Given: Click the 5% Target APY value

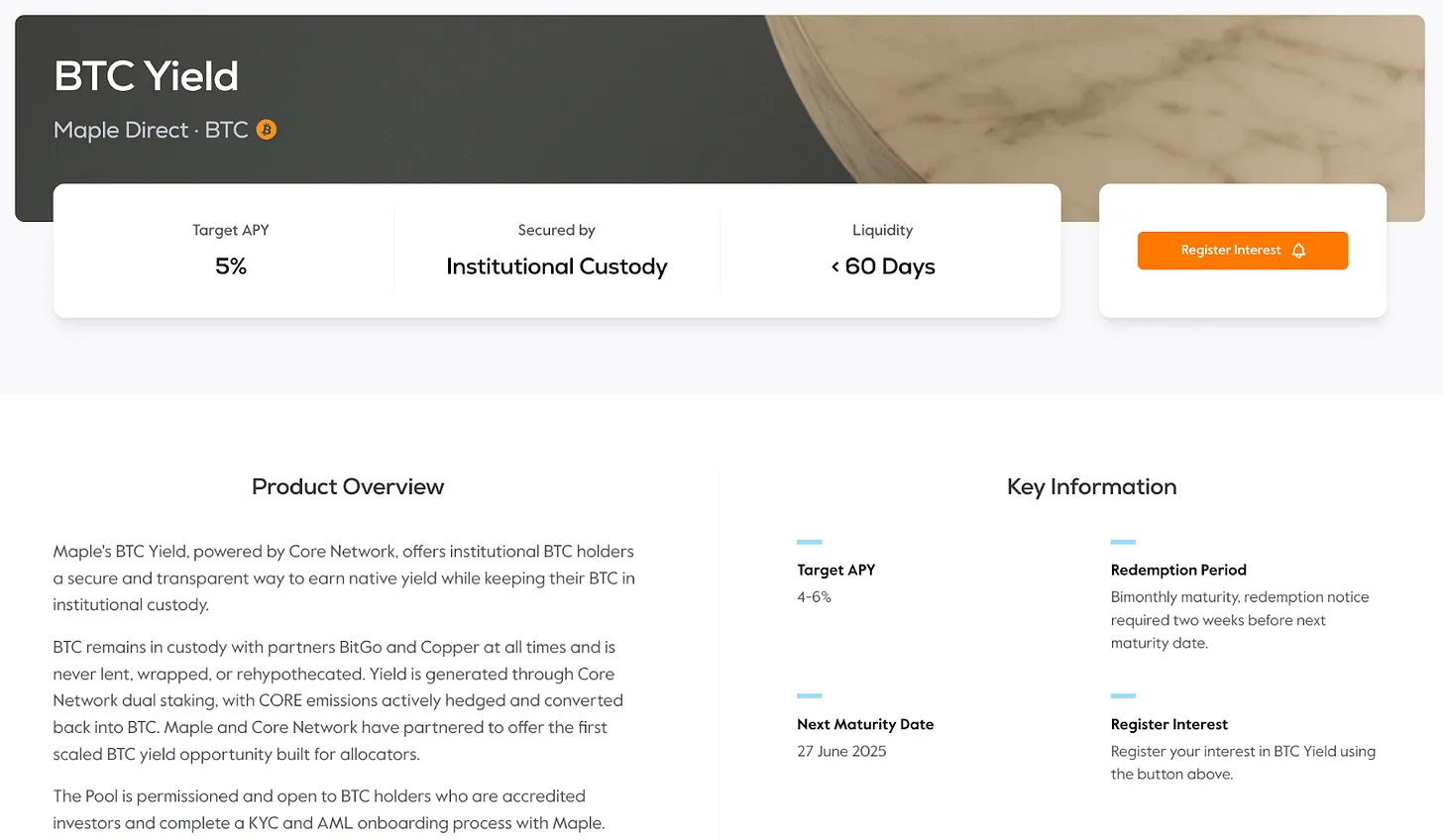Looking at the screenshot, I should click(x=231, y=266).
